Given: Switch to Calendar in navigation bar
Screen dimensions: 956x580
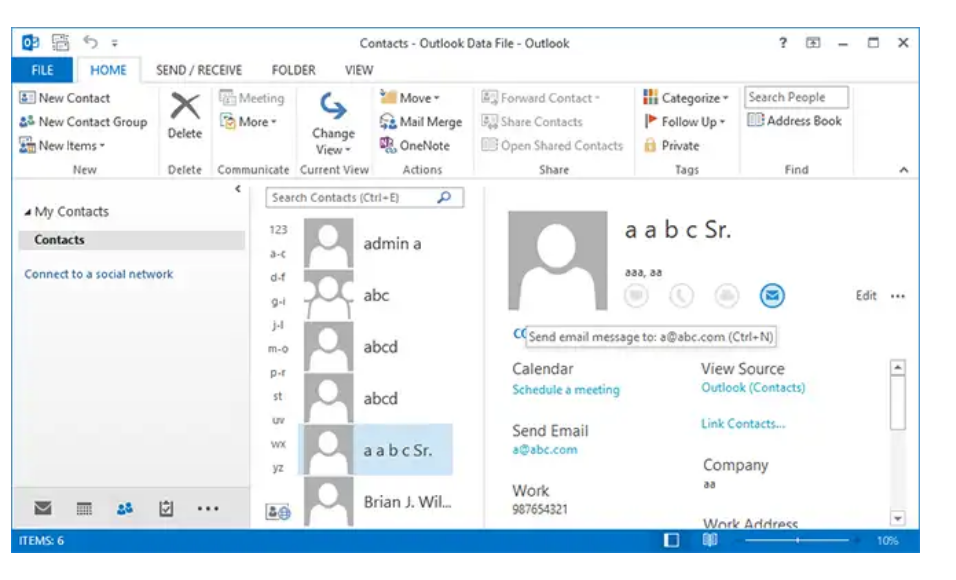Looking at the screenshot, I should coord(84,508).
